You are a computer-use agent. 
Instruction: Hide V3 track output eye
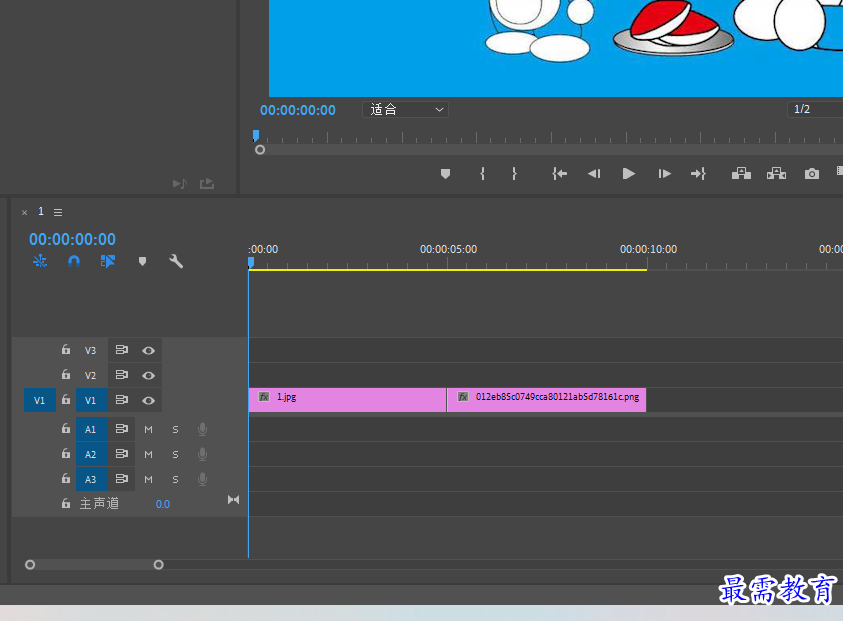[x=148, y=351]
